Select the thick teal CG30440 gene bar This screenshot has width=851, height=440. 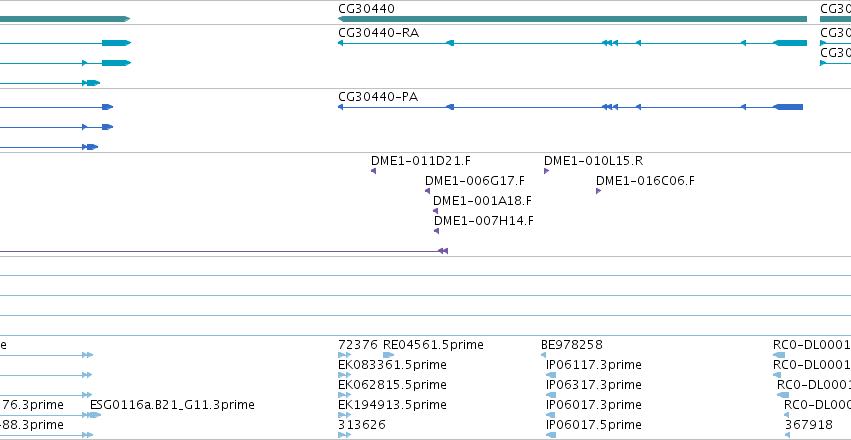[572, 19]
